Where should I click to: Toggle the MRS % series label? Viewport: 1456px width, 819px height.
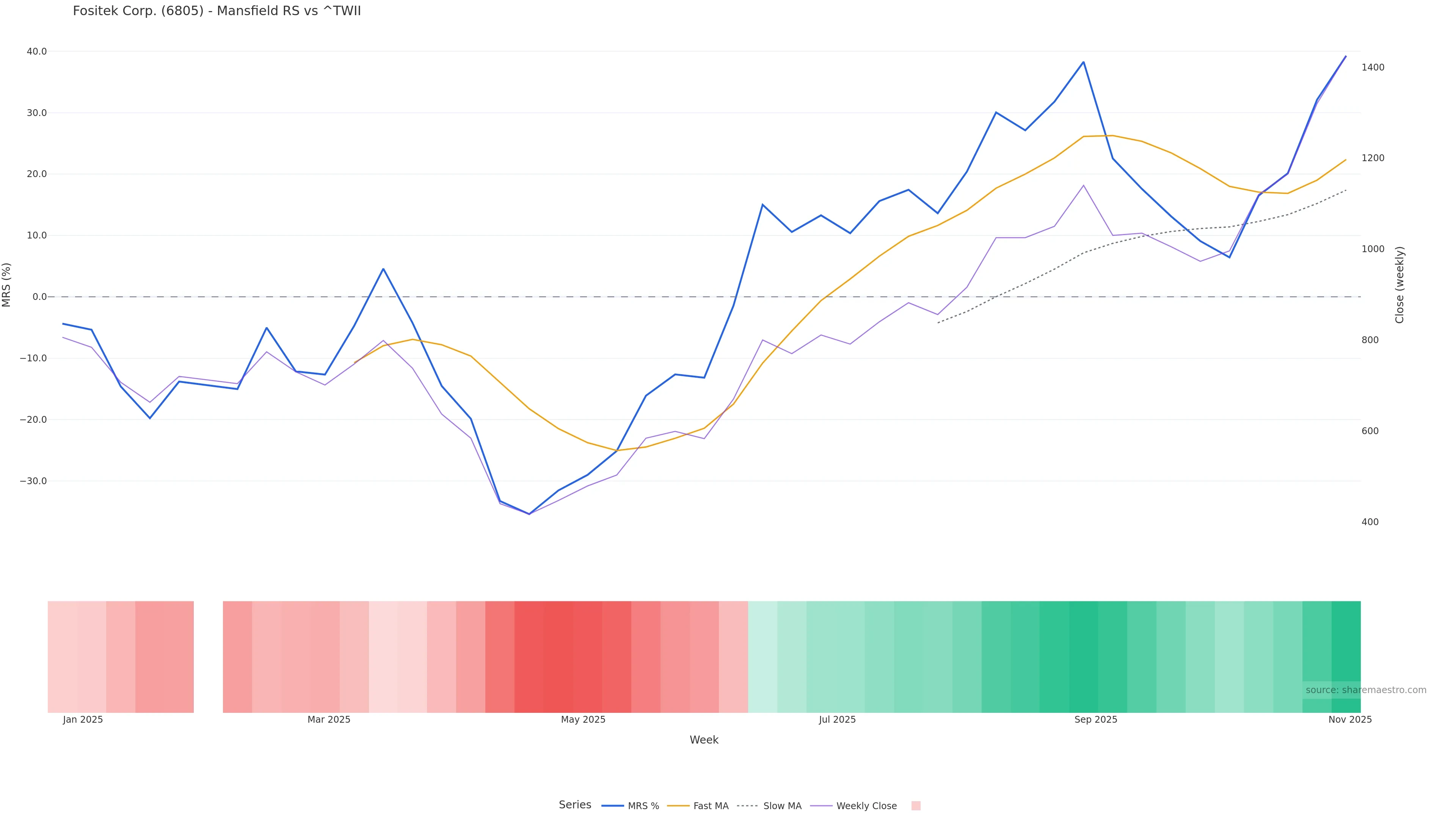tap(643, 806)
